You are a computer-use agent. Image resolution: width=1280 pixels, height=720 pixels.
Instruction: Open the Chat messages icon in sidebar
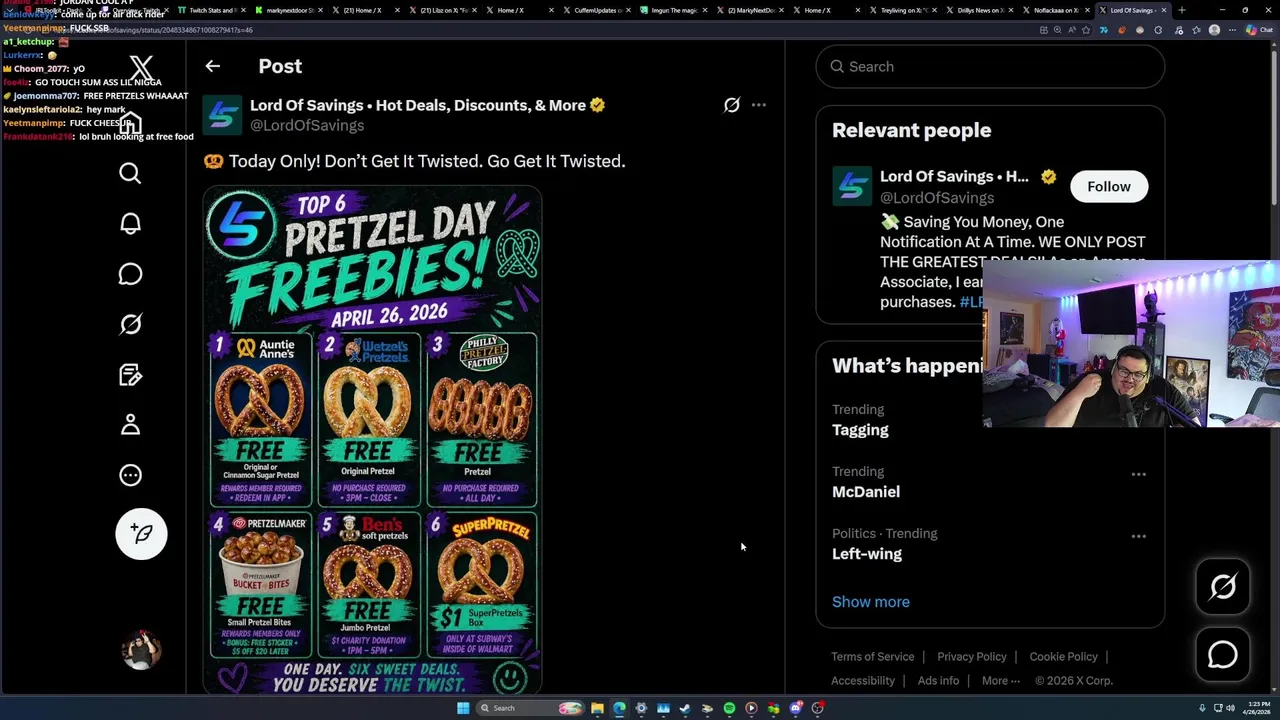pos(130,274)
